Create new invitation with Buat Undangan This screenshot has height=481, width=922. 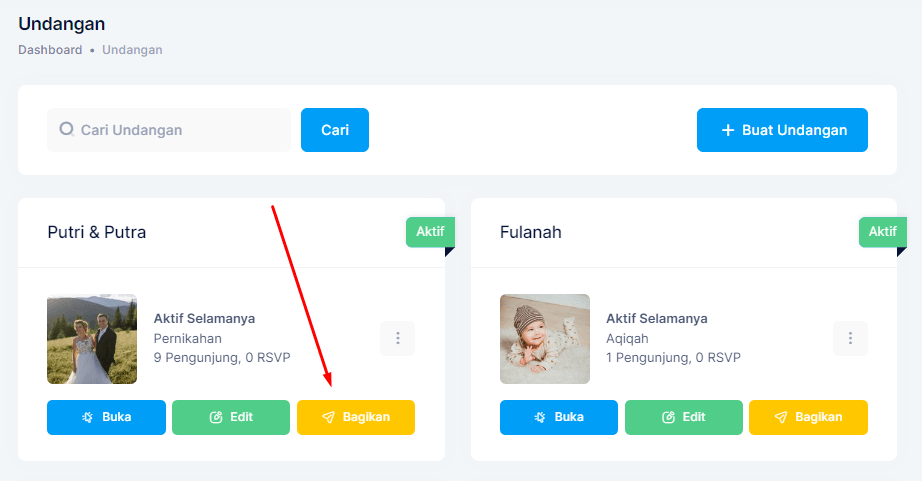(782, 130)
